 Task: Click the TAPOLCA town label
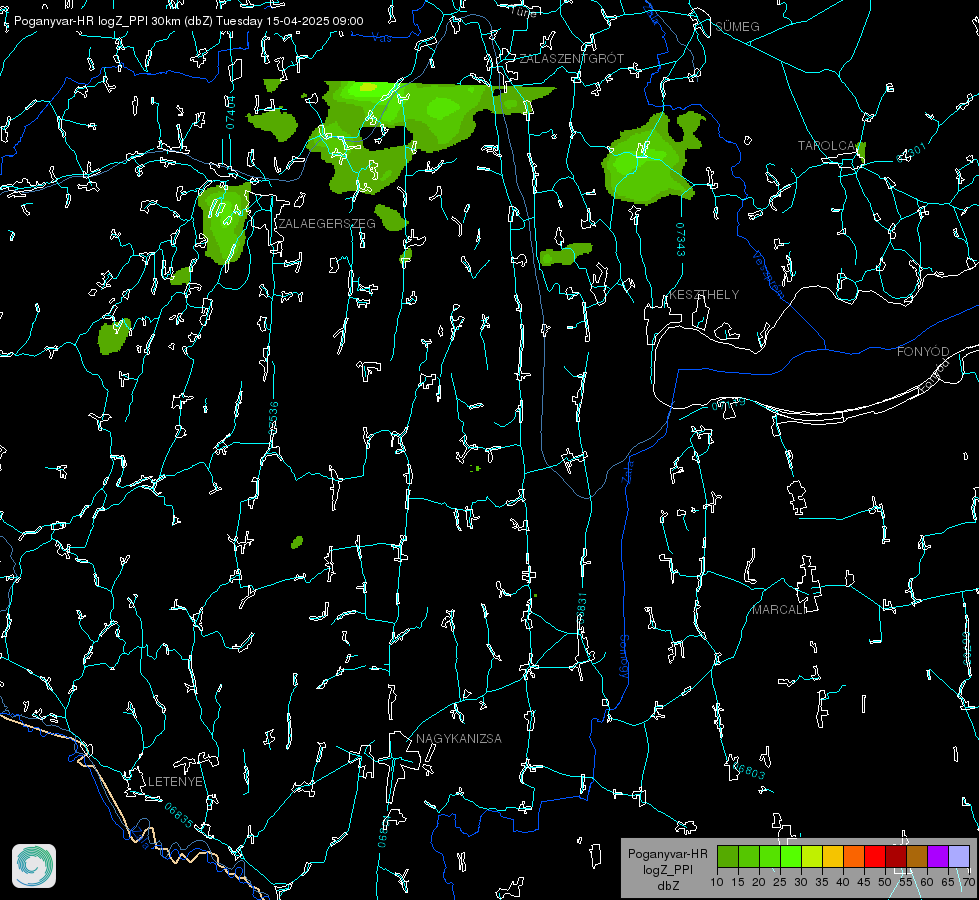coord(827,146)
